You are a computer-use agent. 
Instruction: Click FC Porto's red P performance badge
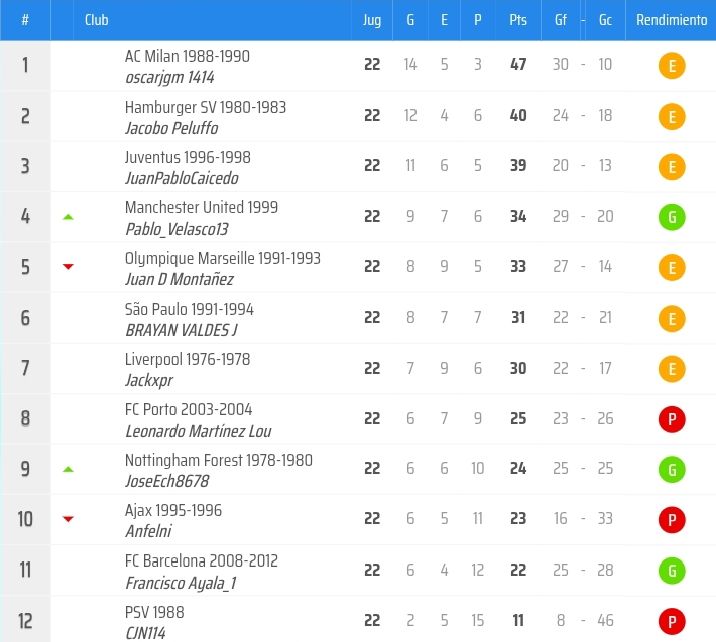coord(671,420)
